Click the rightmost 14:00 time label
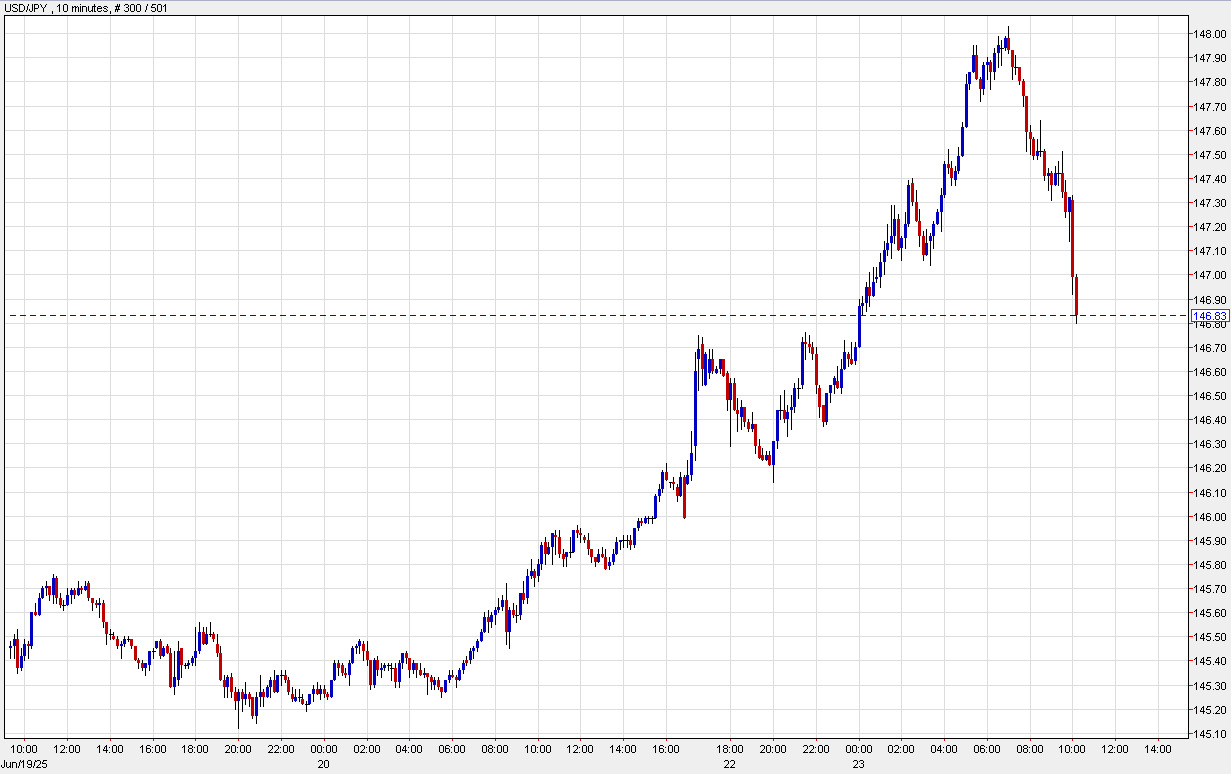Image resolution: width=1231 pixels, height=774 pixels. point(1159,747)
